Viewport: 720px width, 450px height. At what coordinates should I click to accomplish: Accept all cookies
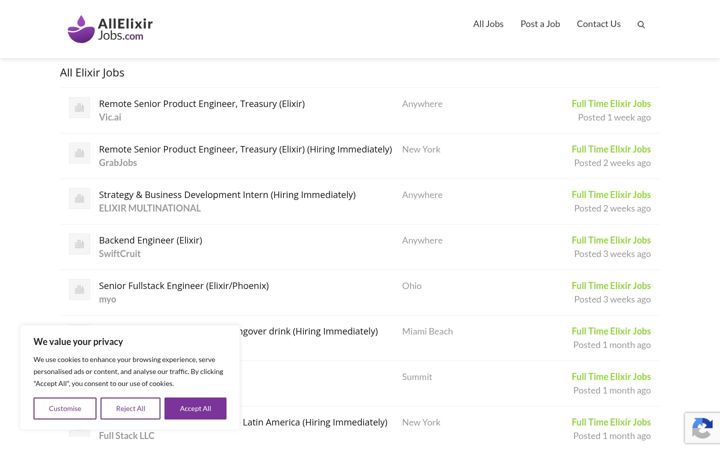[195, 408]
